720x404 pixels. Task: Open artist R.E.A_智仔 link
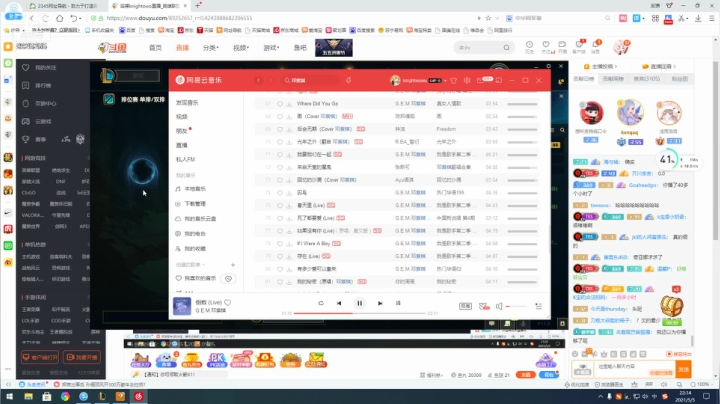point(407,142)
